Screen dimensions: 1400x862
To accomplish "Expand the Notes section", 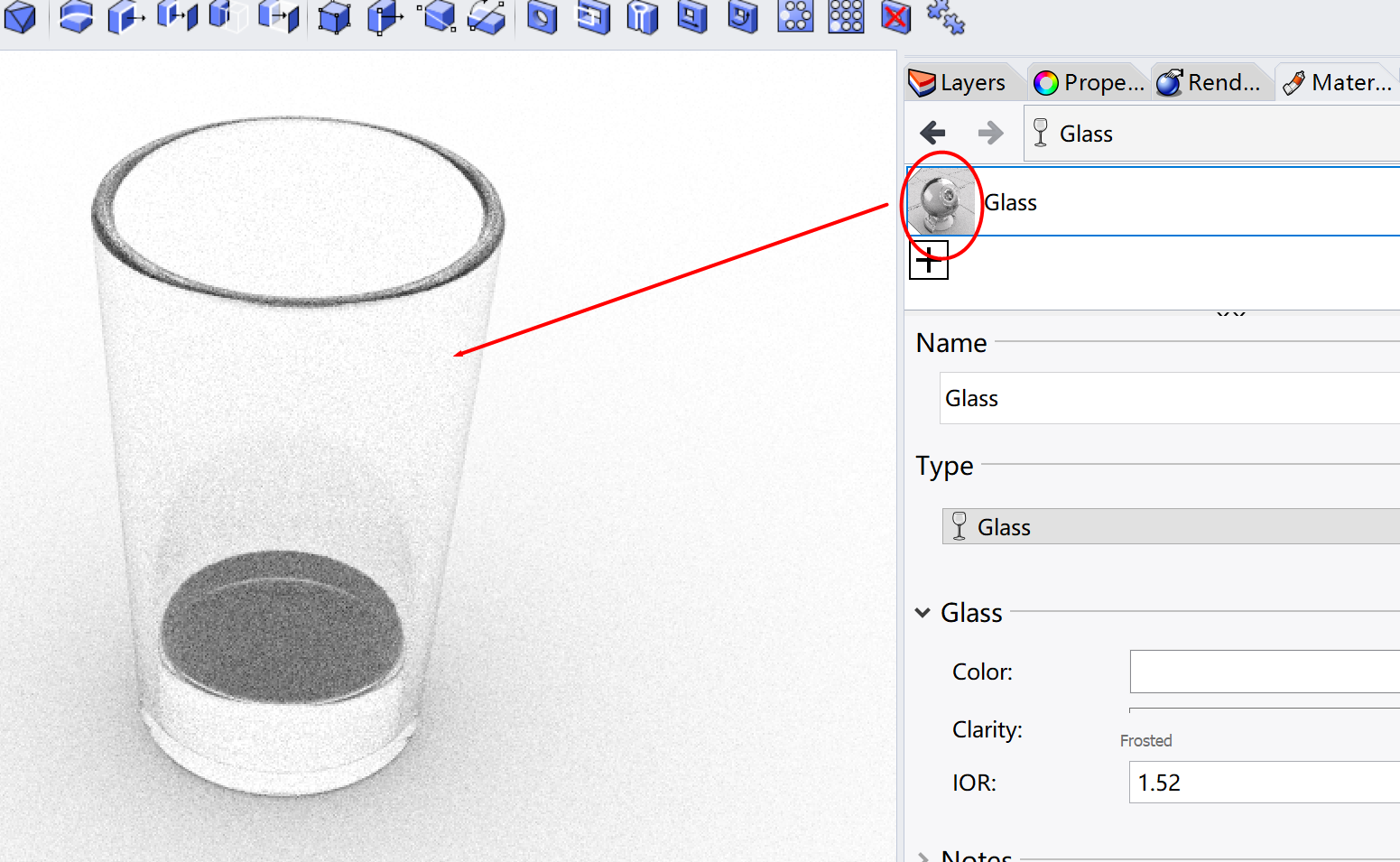I will [x=923, y=857].
